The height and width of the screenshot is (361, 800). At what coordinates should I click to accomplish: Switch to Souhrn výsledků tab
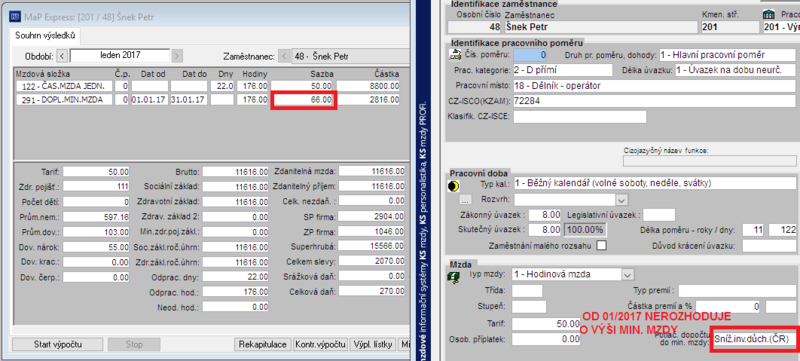45,36
